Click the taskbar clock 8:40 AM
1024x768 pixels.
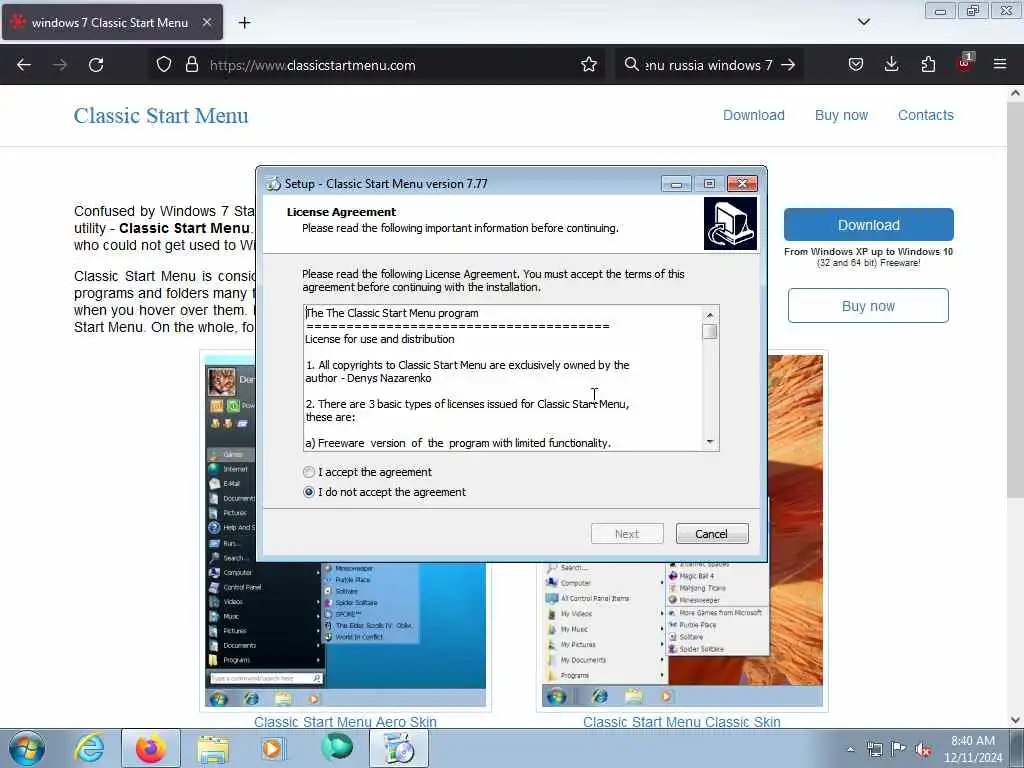[973, 749]
